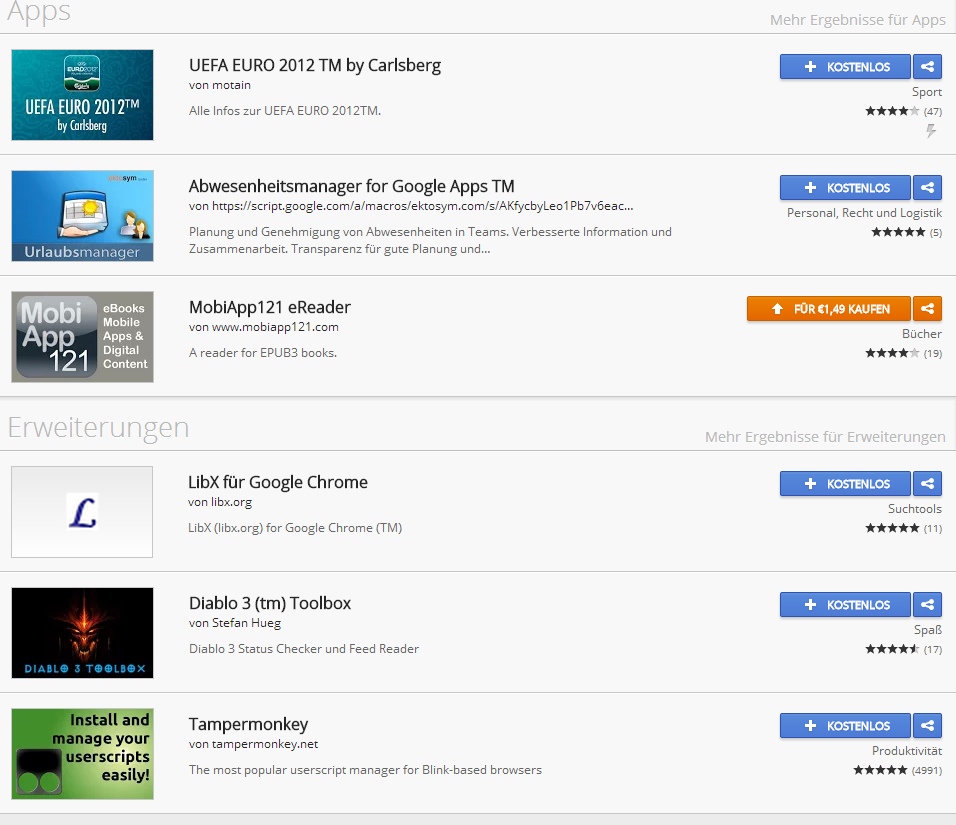Click description Alle Infos zur UEFA EURO
This screenshot has width=956, height=825.
click(x=285, y=111)
